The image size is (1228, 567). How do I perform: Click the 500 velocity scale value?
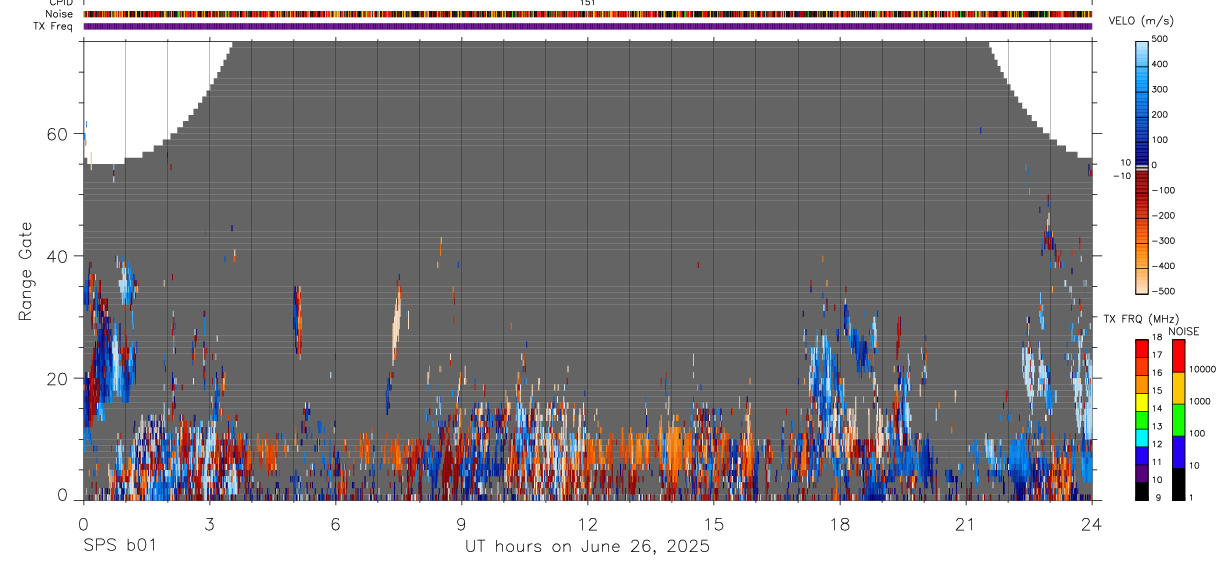(1161, 39)
